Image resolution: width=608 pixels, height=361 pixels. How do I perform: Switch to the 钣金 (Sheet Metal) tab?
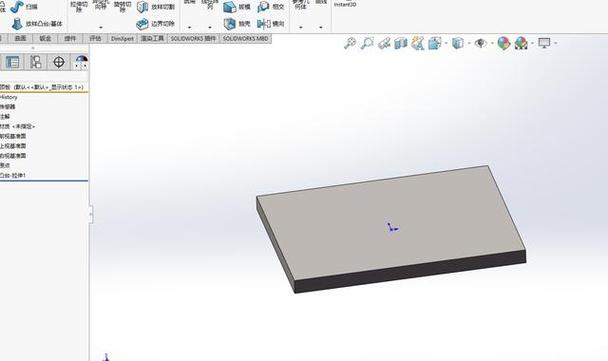pyautogui.click(x=45, y=38)
